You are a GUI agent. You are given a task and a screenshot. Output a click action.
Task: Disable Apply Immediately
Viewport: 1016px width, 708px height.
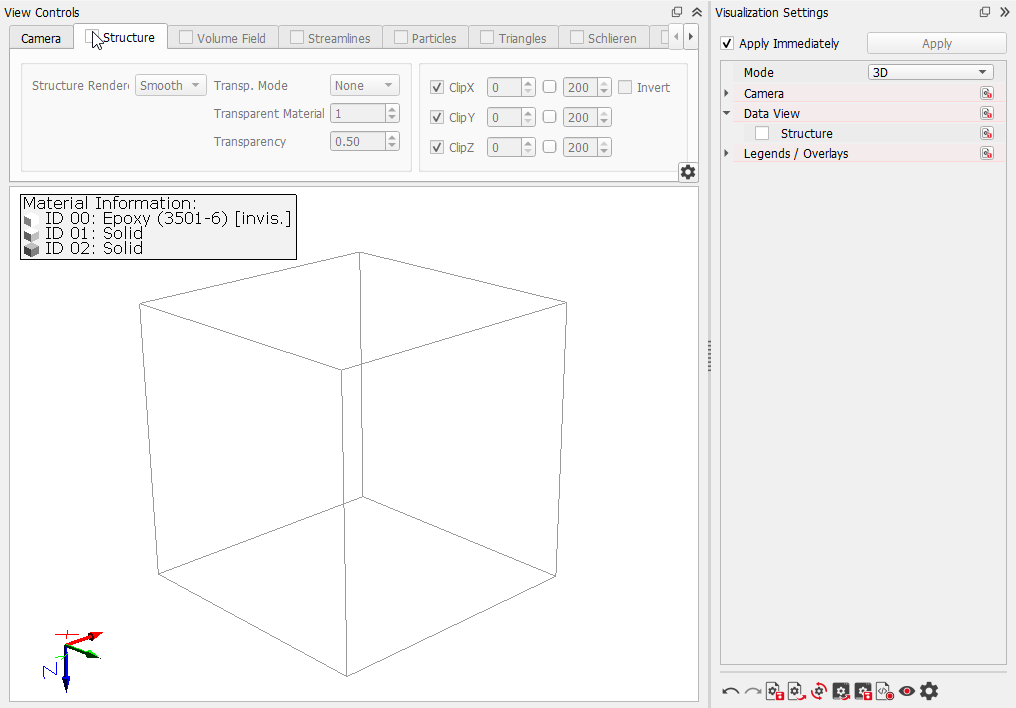pos(726,43)
